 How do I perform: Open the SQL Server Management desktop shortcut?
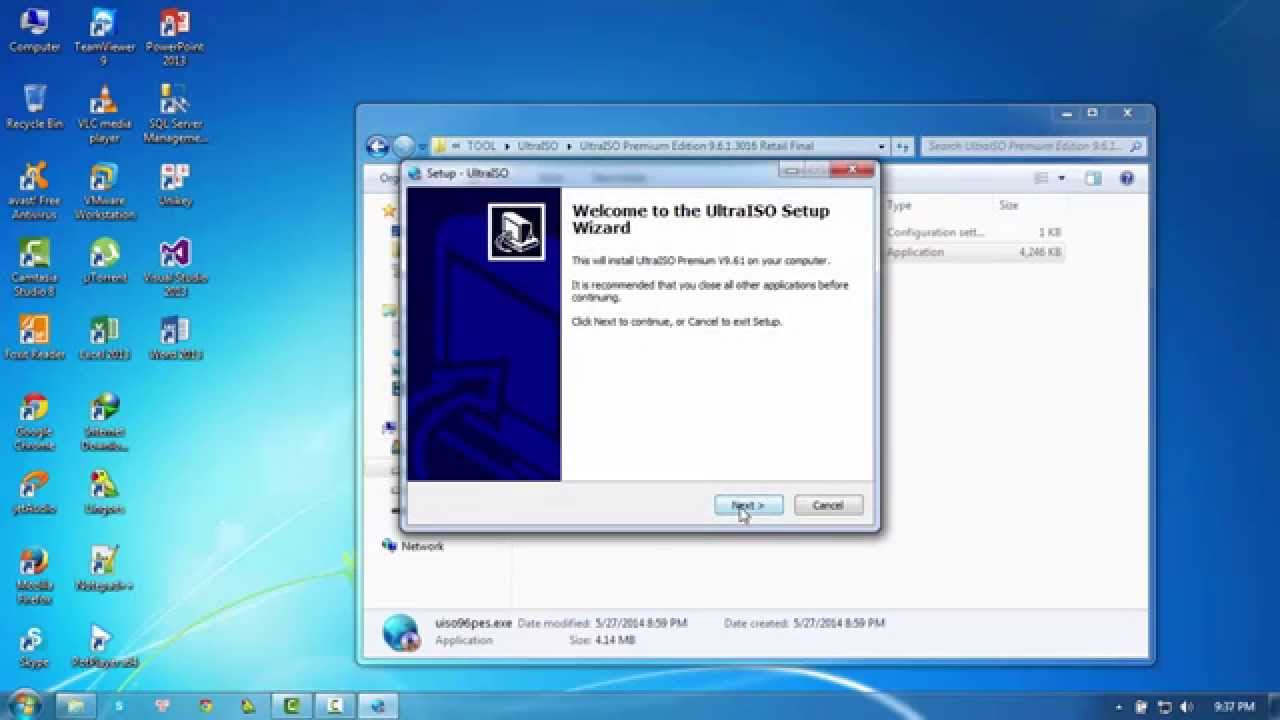click(x=174, y=113)
